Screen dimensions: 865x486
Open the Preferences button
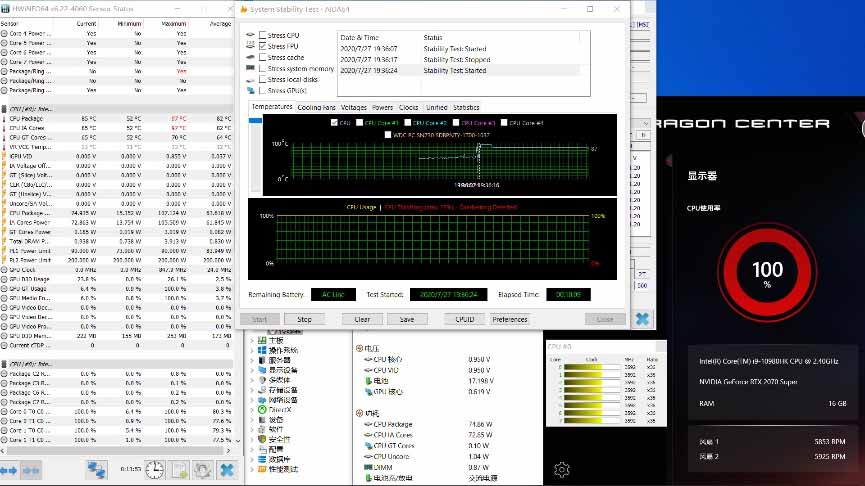coord(510,319)
